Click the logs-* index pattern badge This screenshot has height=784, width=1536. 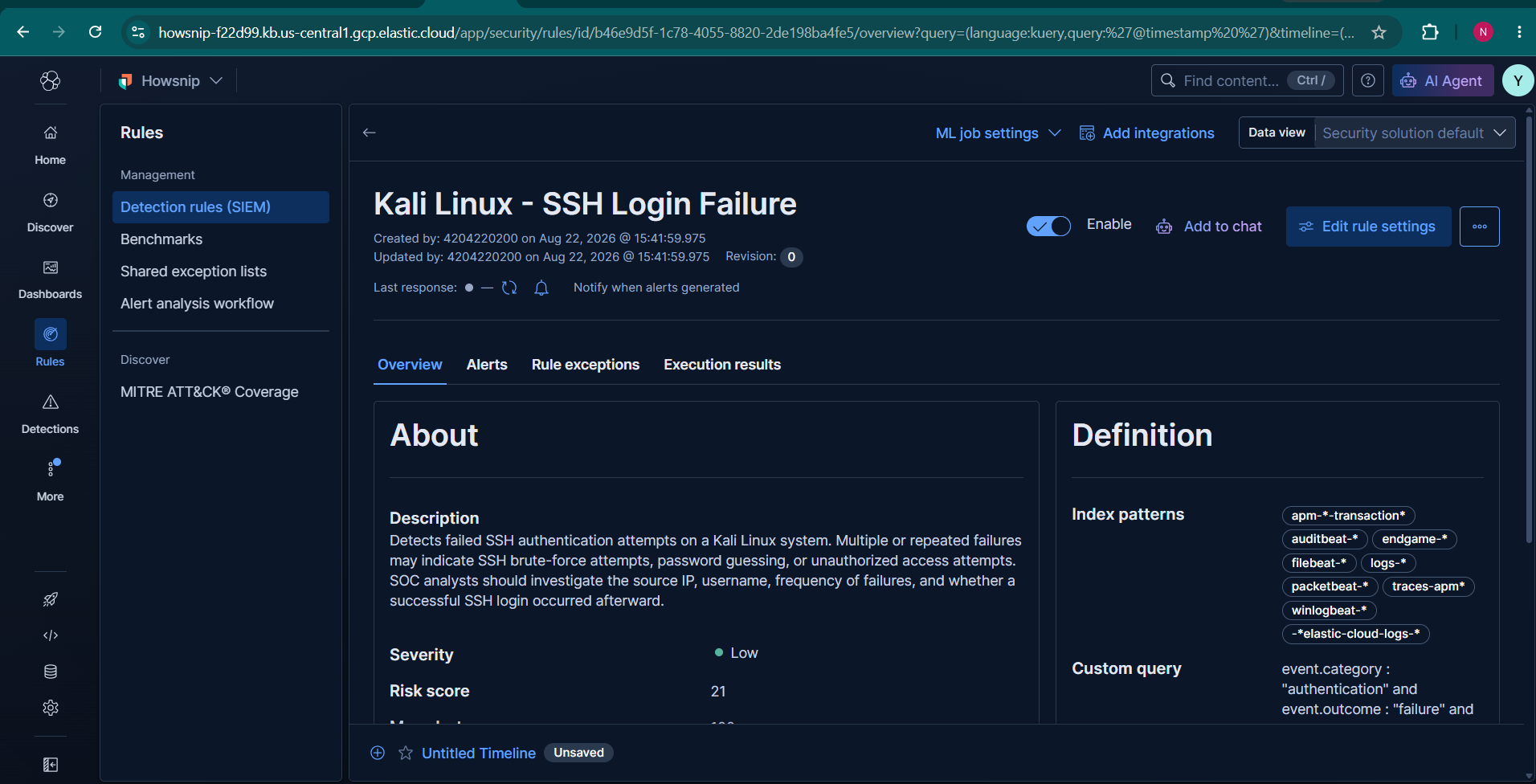point(1388,563)
